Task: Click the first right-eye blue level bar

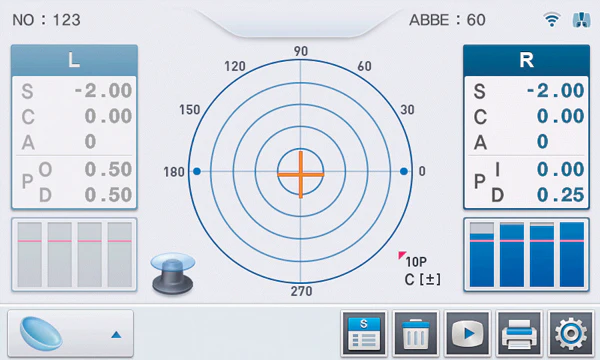Action: [481, 255]
